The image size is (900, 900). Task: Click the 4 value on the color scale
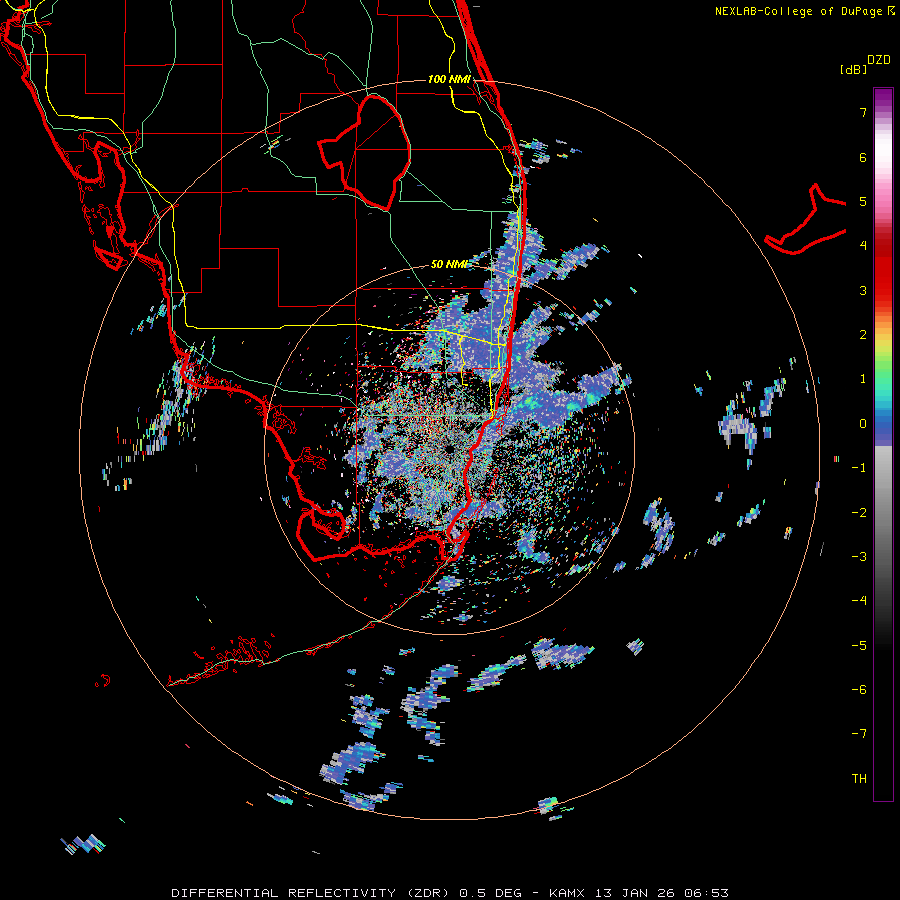tap(863, 246)
